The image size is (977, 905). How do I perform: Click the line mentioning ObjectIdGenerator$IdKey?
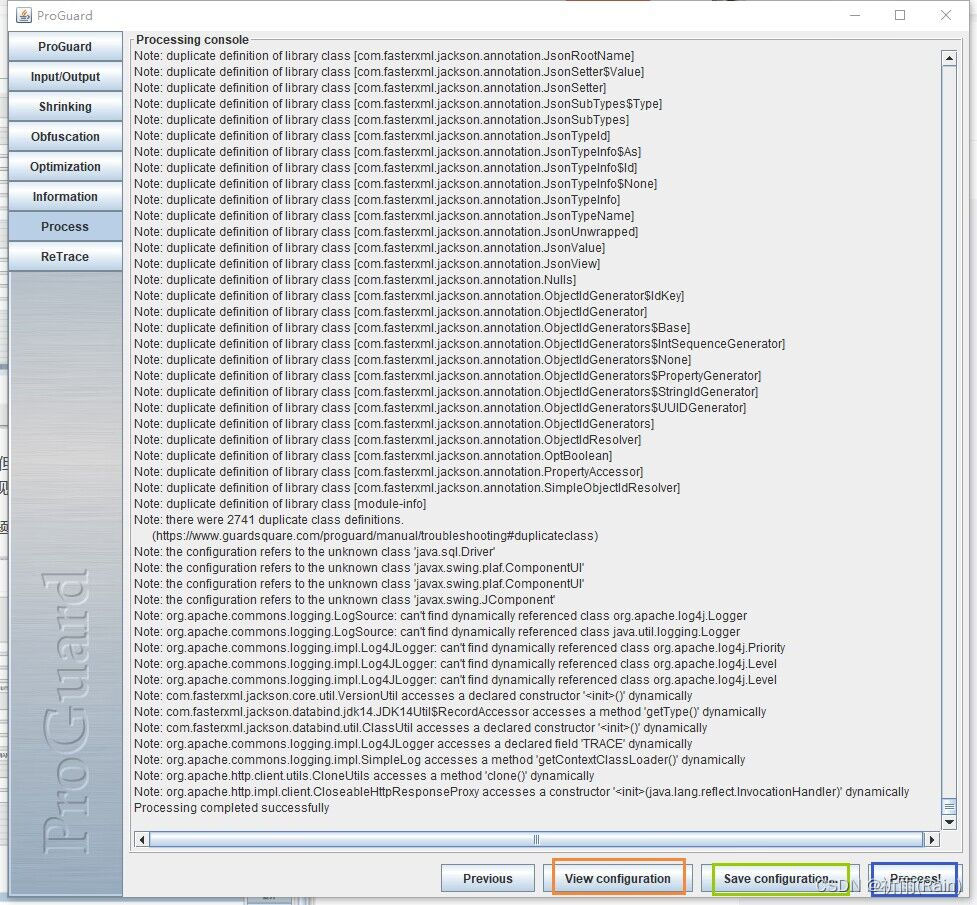tap(409, 296)
